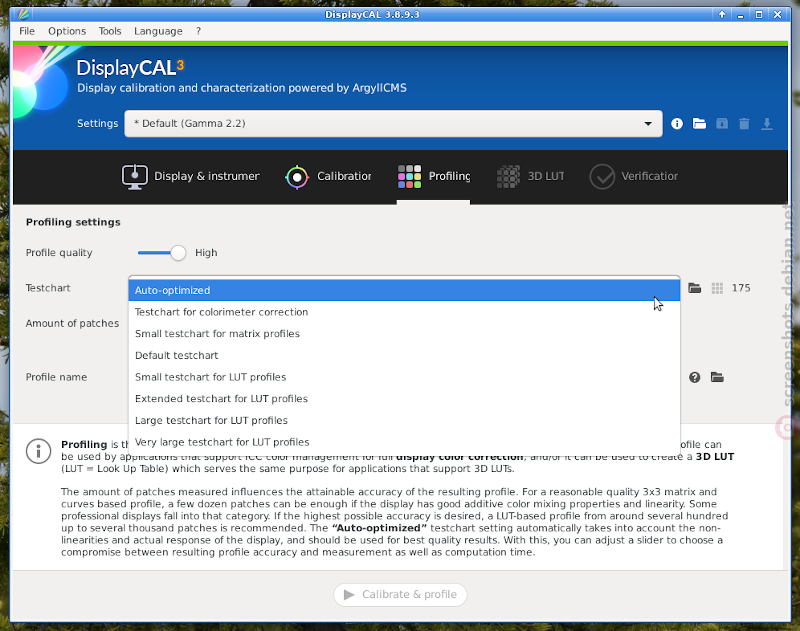Click the 175 patch count value
This screenshot has width=800, height=631.
pos(741,288)
